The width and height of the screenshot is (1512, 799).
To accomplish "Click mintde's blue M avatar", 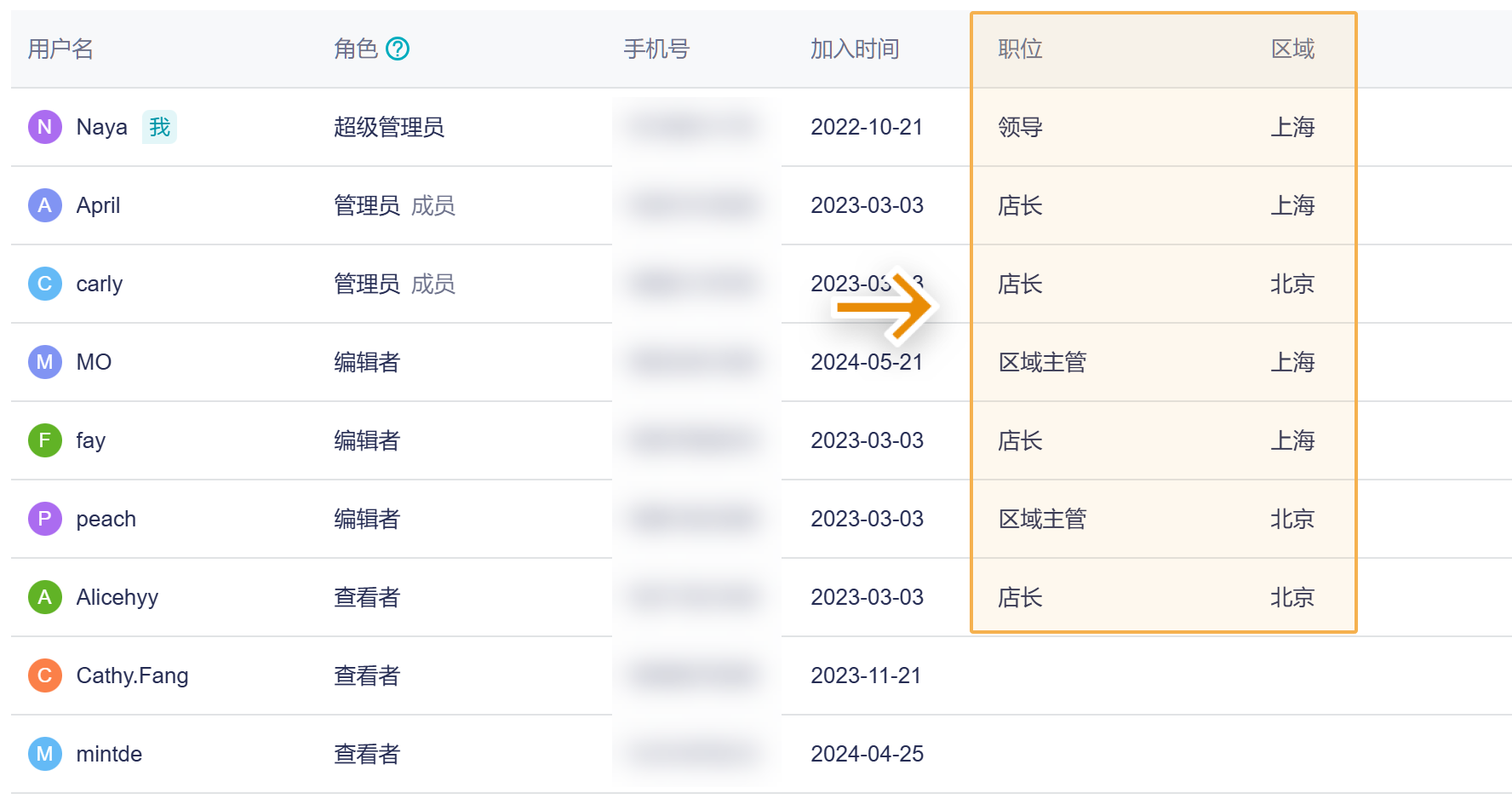I will click(x=45, y=754).
